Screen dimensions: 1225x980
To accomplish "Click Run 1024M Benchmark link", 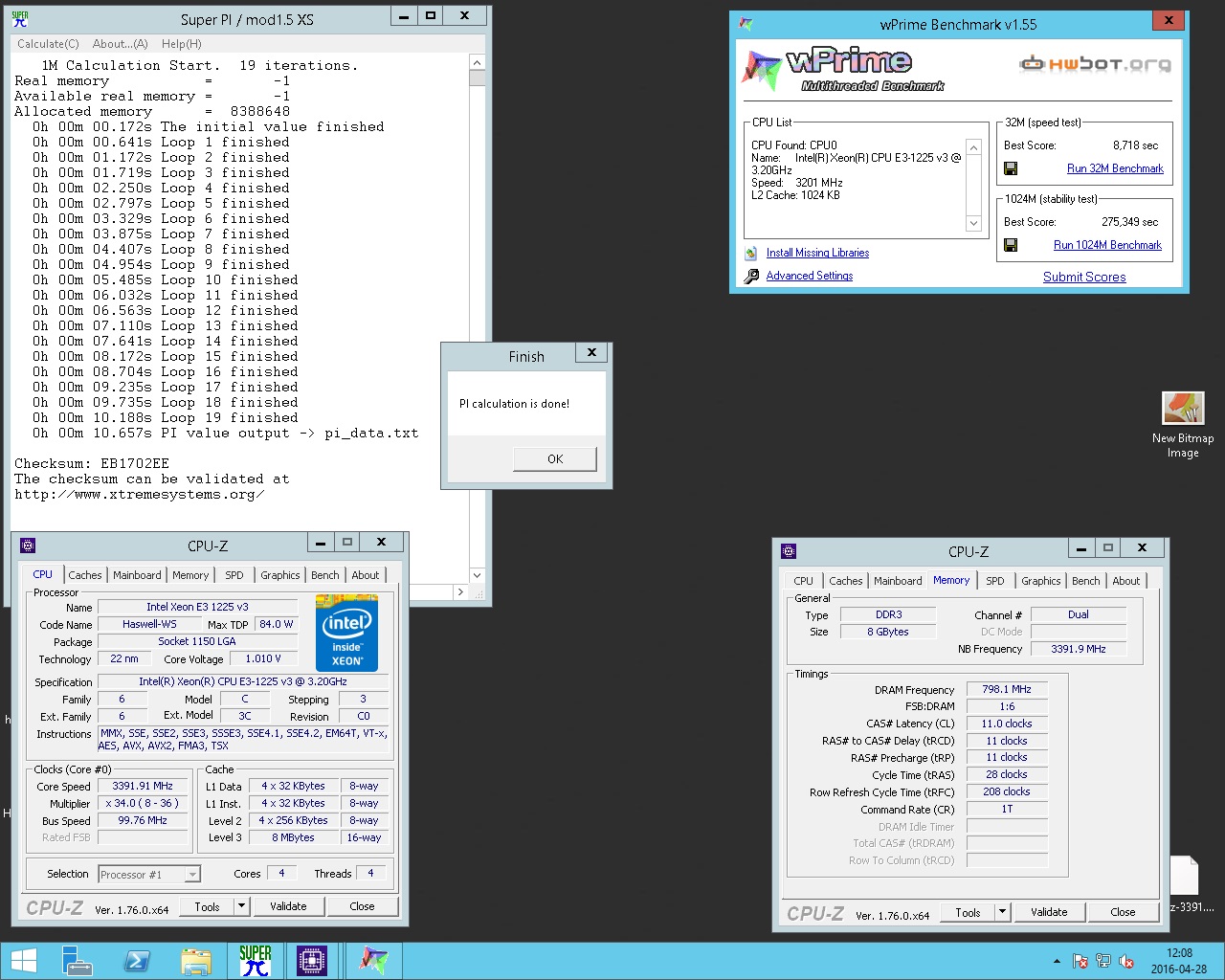I will (1107, 245).
